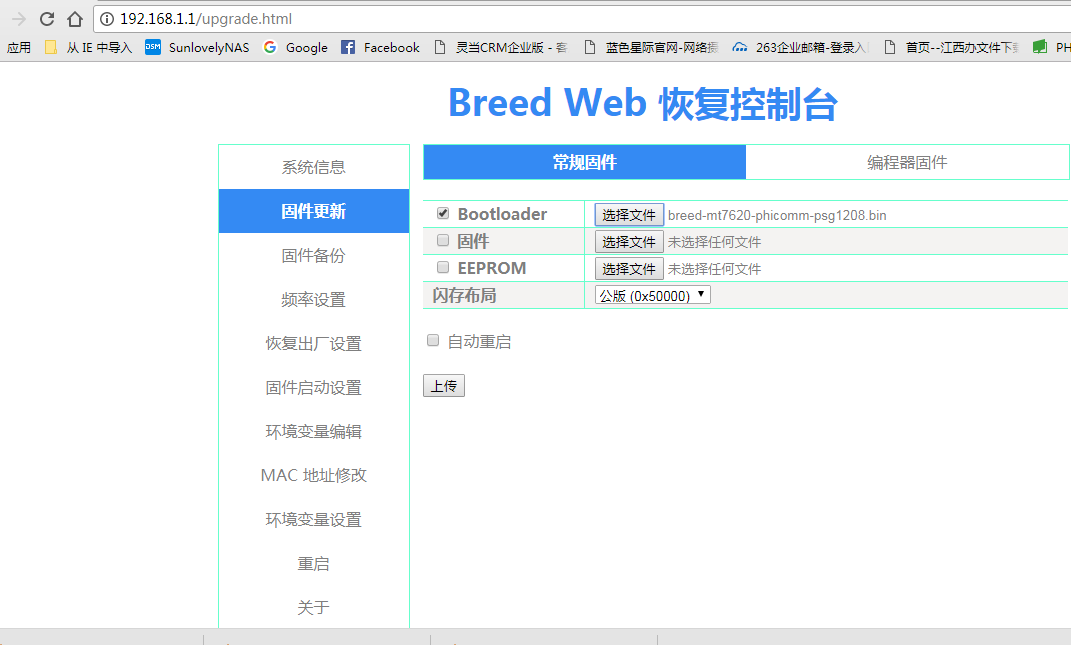The image size is (1071, 645).
Task: Click the browser reload icon
Action: pyautogui.click(x=47, y=19)
